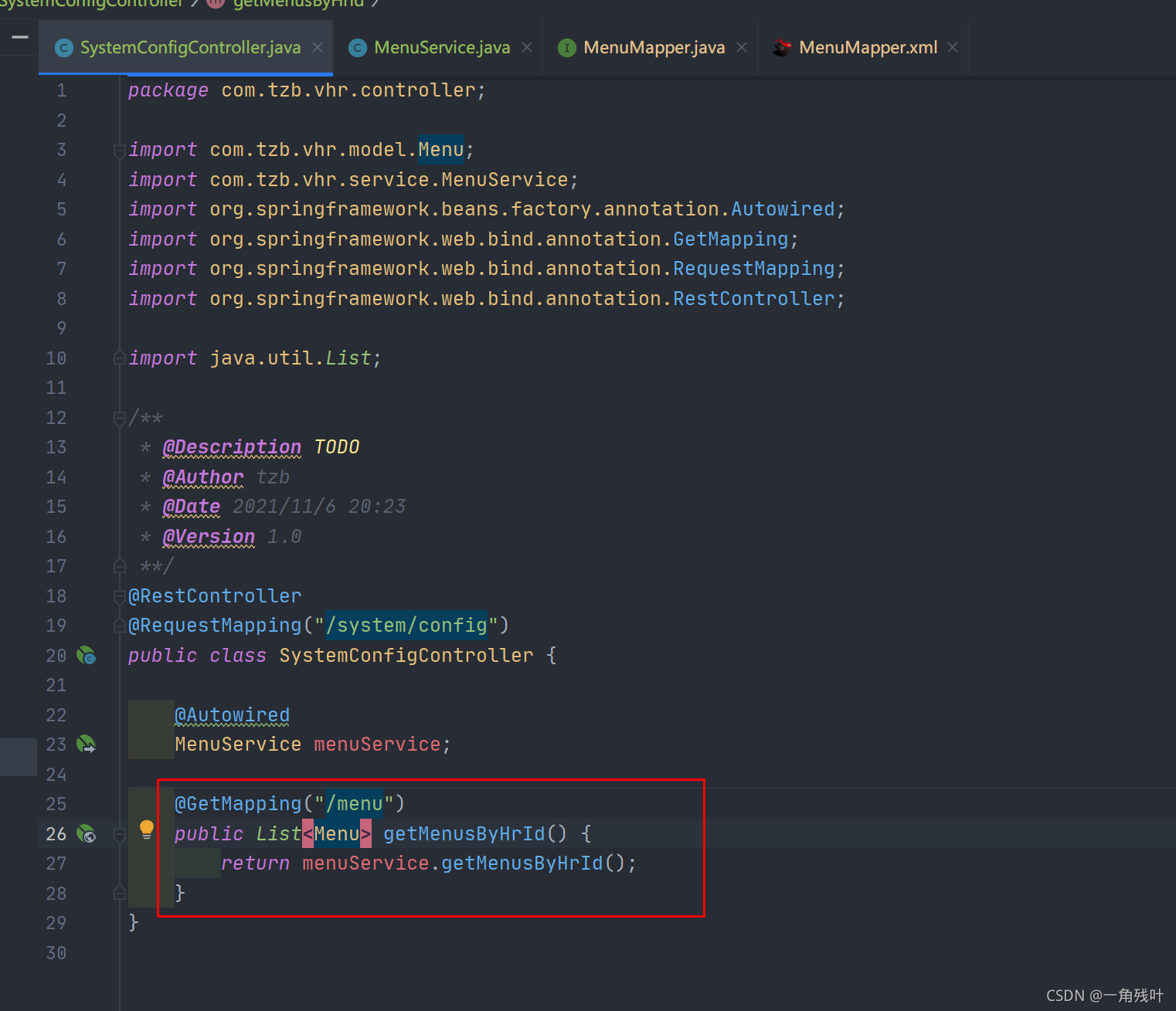Collapse the Javadoc comment at line 12
This screenshot has width=1176, height=1011.
[120, 419]
